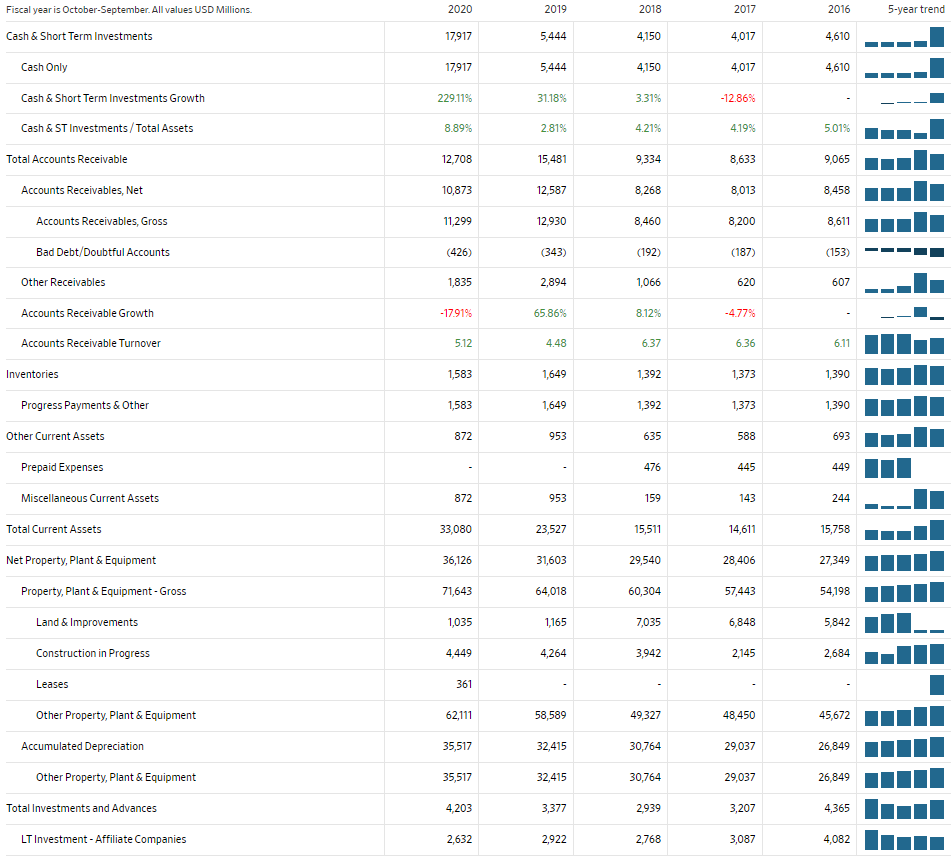Select the 2017 column header
The height and width of the screenshot is (856, 952).
[x=744, y=9]
